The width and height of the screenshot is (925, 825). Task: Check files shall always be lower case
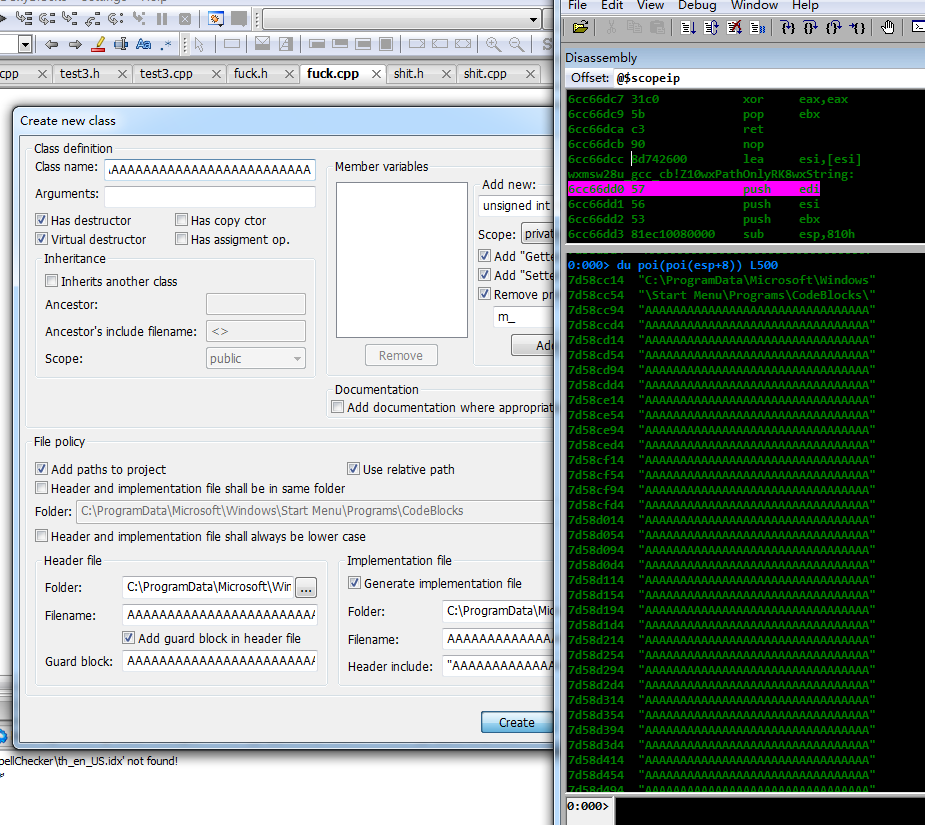pos(41,536)
